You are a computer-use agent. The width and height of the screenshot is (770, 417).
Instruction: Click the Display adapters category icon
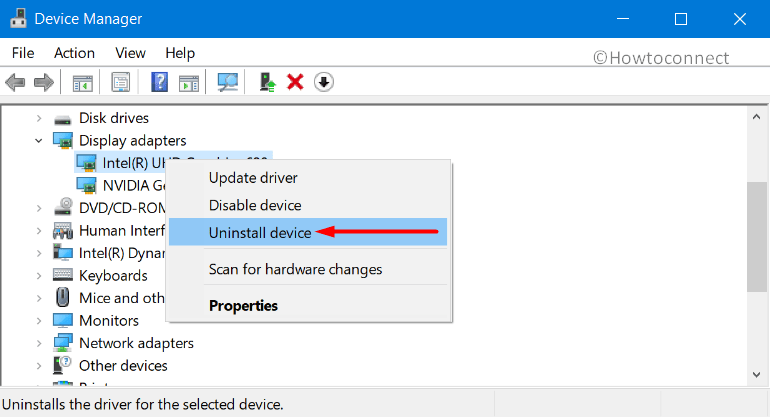(x=63, y=140)
